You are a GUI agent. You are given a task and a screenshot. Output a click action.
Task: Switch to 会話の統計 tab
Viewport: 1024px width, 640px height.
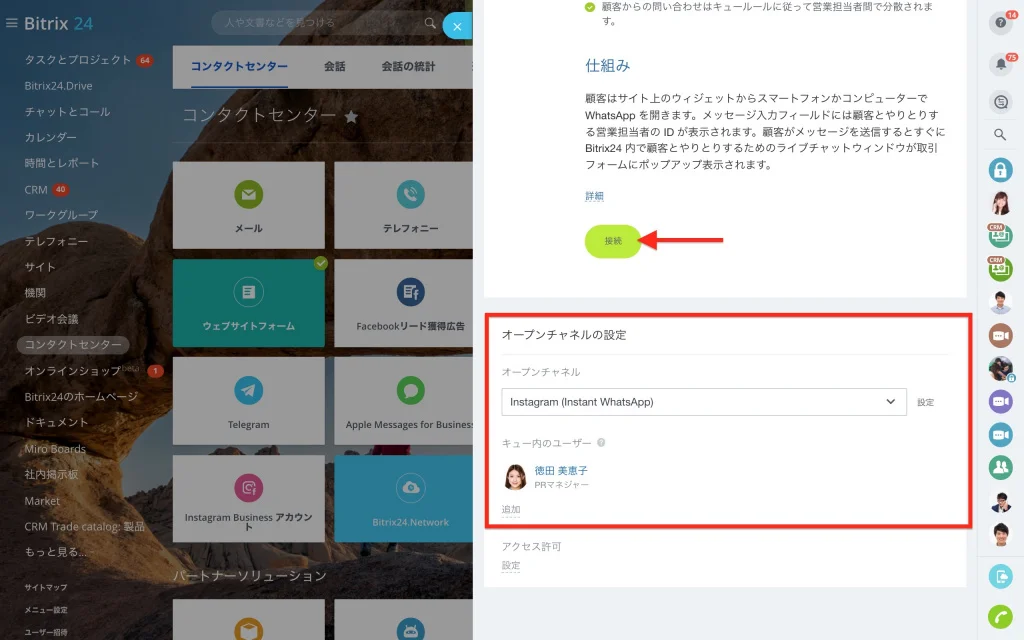pos(408,66)
